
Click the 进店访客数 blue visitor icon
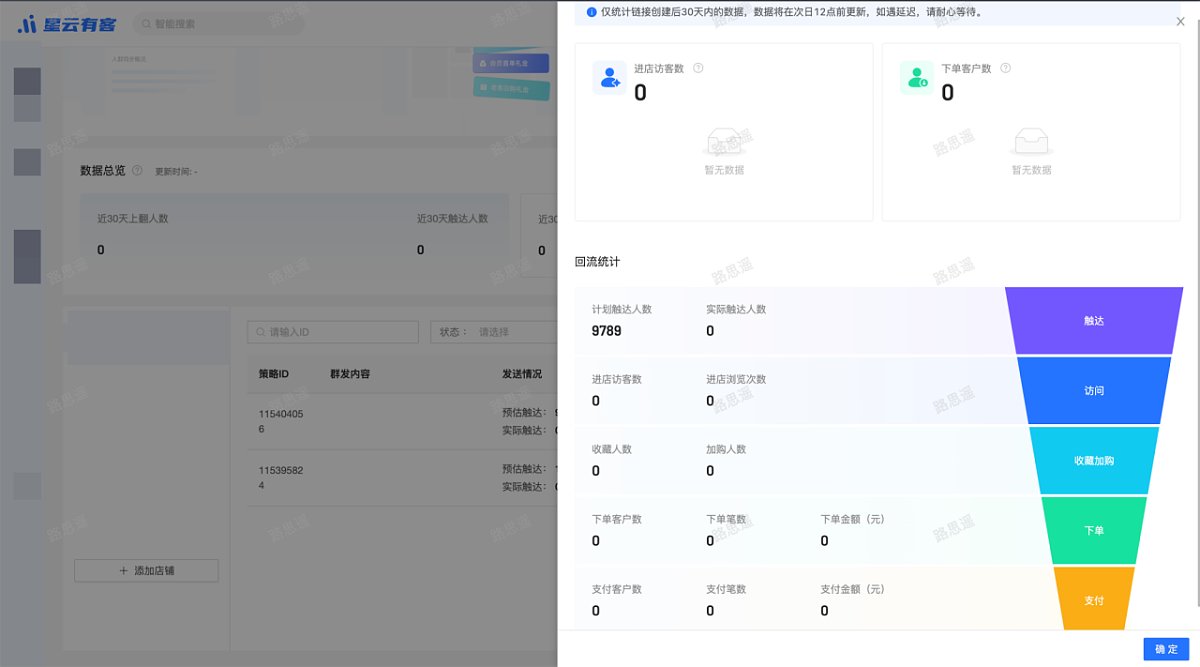[609, 78]
